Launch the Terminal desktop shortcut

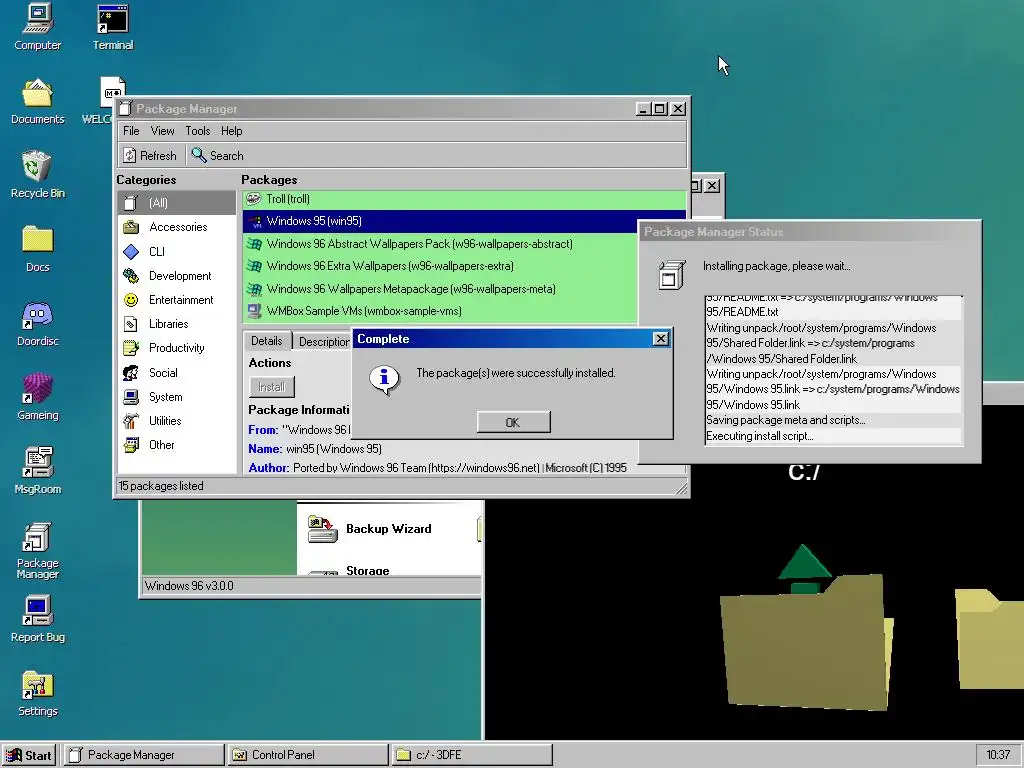click(x=112, y=27)
